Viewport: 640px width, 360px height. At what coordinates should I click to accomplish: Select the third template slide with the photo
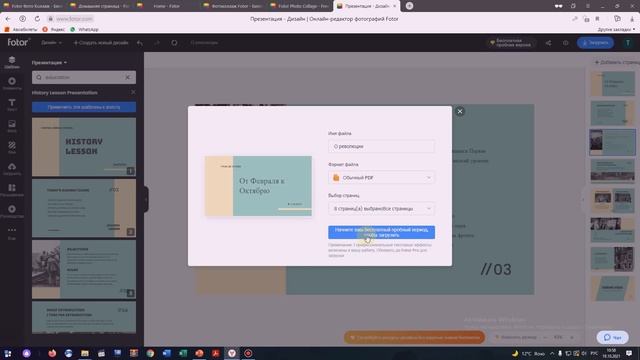pyautogui.click(x=84, y=269)
